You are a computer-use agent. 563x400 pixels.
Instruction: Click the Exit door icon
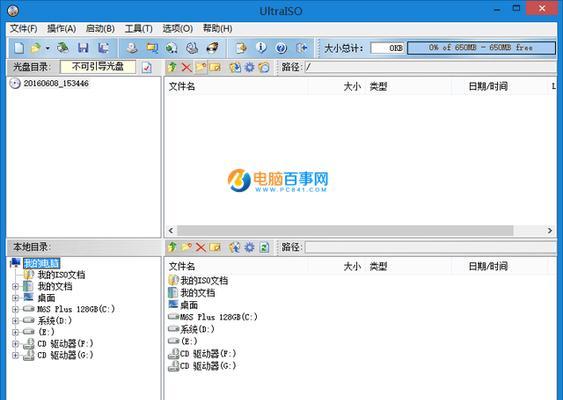302,48
